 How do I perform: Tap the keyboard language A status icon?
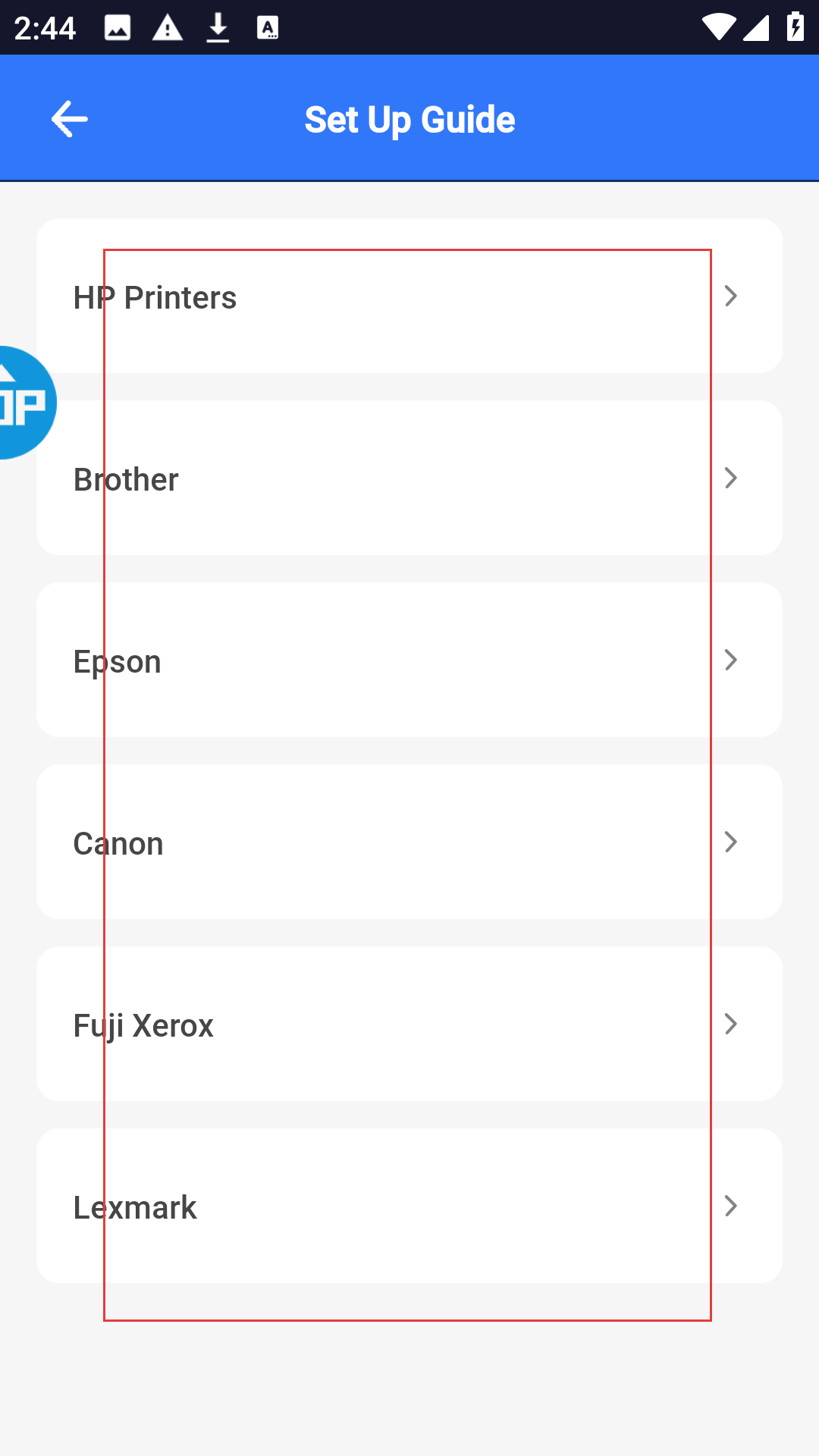(x=268, y=28)
